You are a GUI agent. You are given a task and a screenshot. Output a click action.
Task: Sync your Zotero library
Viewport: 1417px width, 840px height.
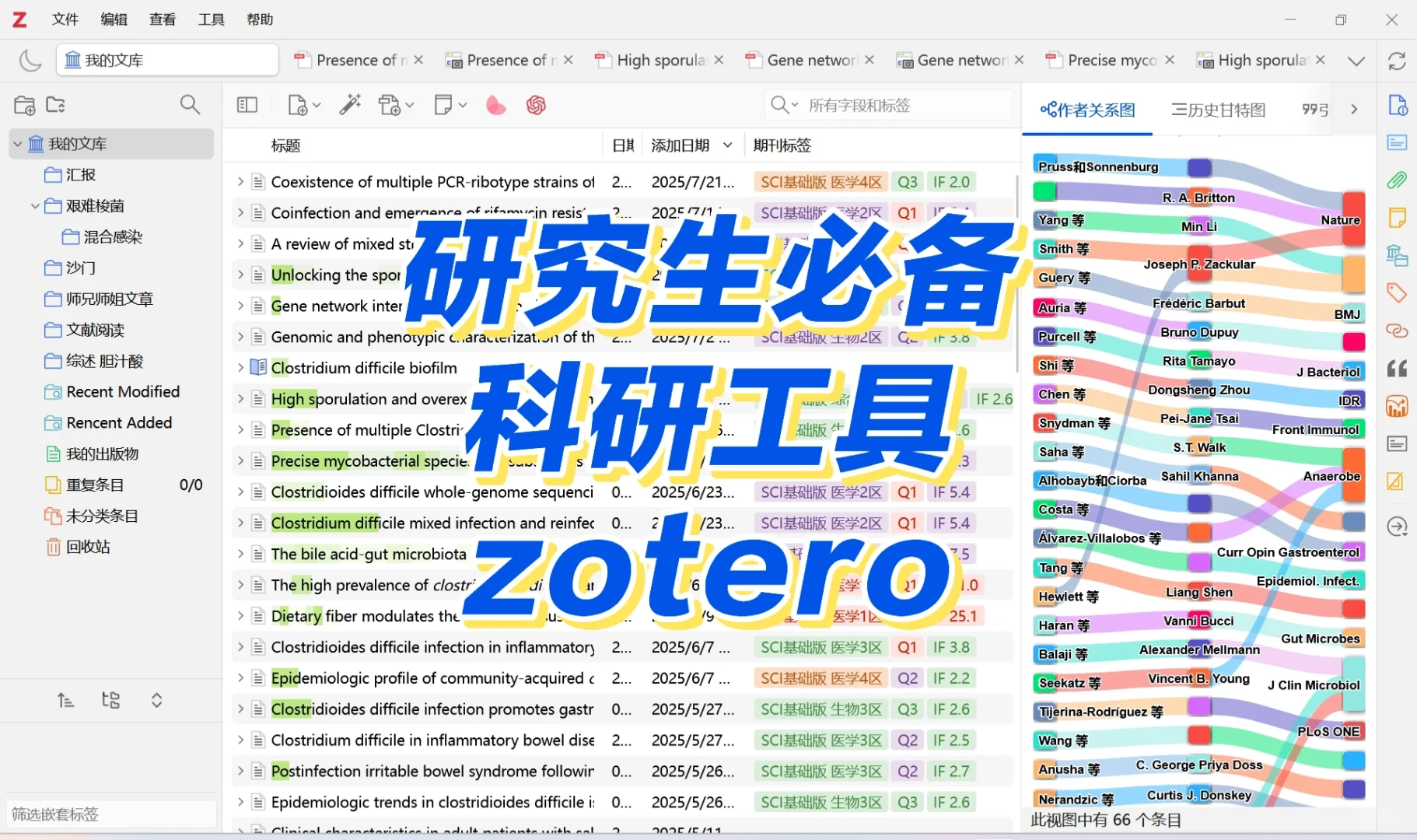point(1398,60)
